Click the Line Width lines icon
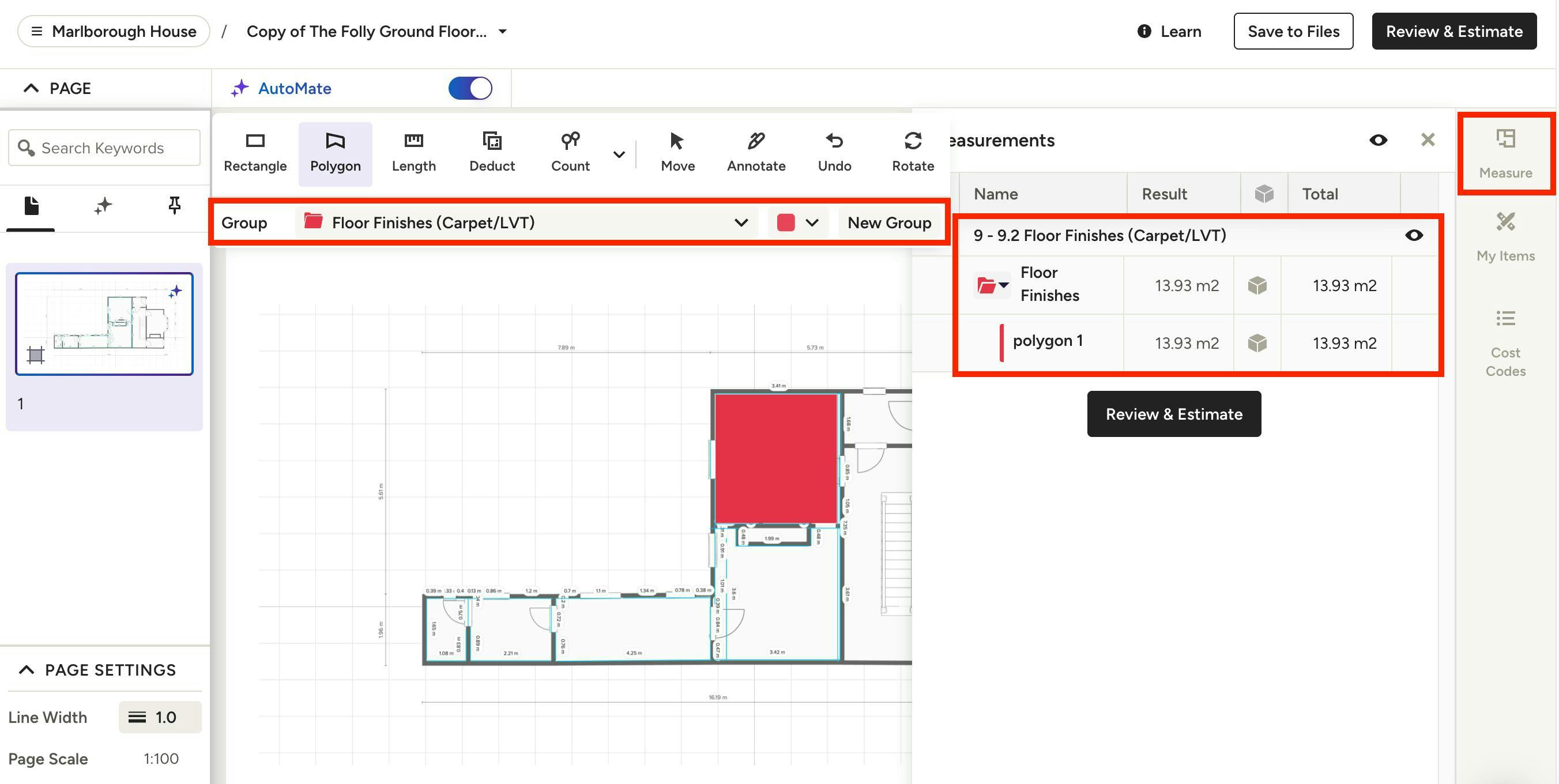The height and width of the screenshot is (784, 1559). [137, 717]
